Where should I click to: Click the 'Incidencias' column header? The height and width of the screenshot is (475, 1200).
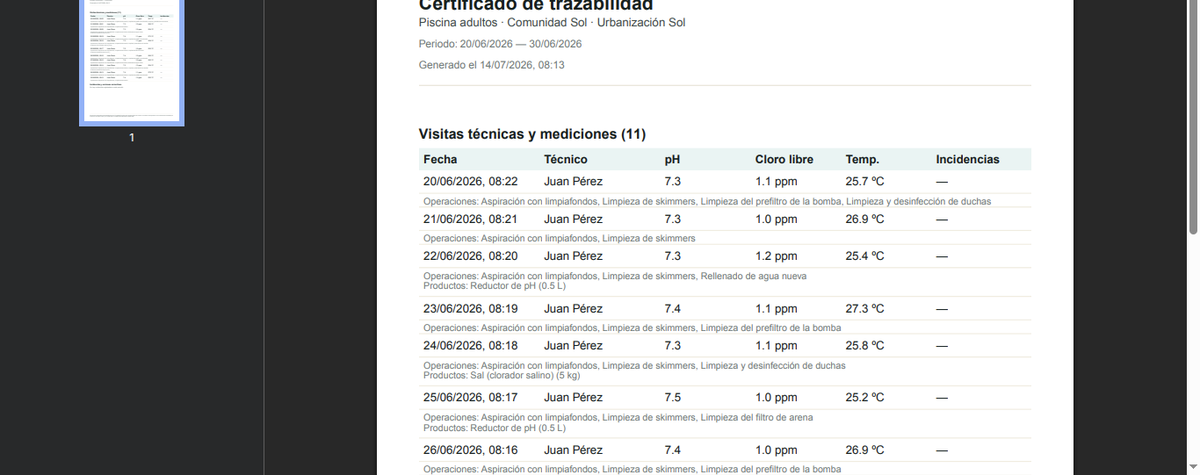(967, 159)
